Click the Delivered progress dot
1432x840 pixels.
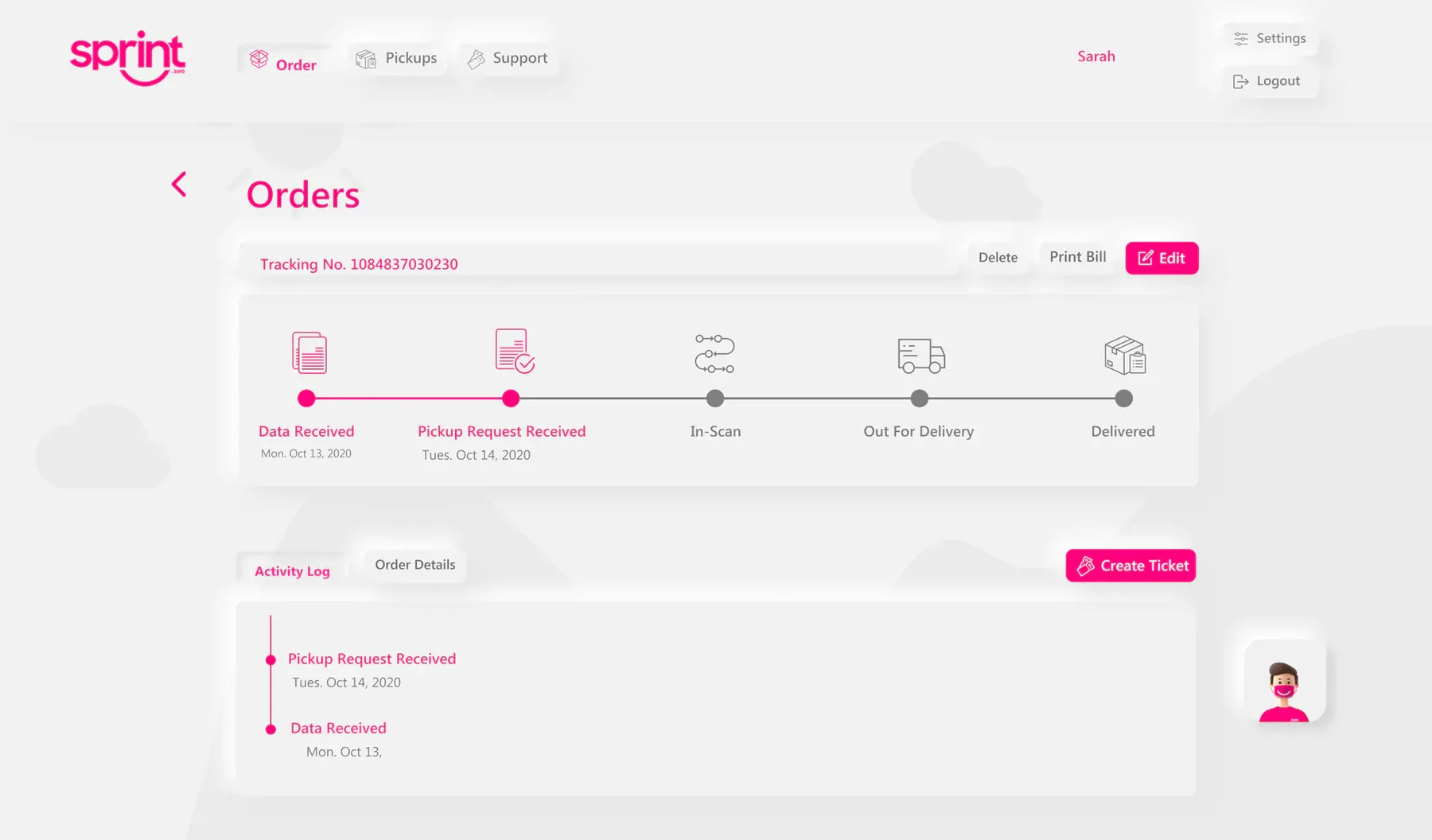point(1123,399)
